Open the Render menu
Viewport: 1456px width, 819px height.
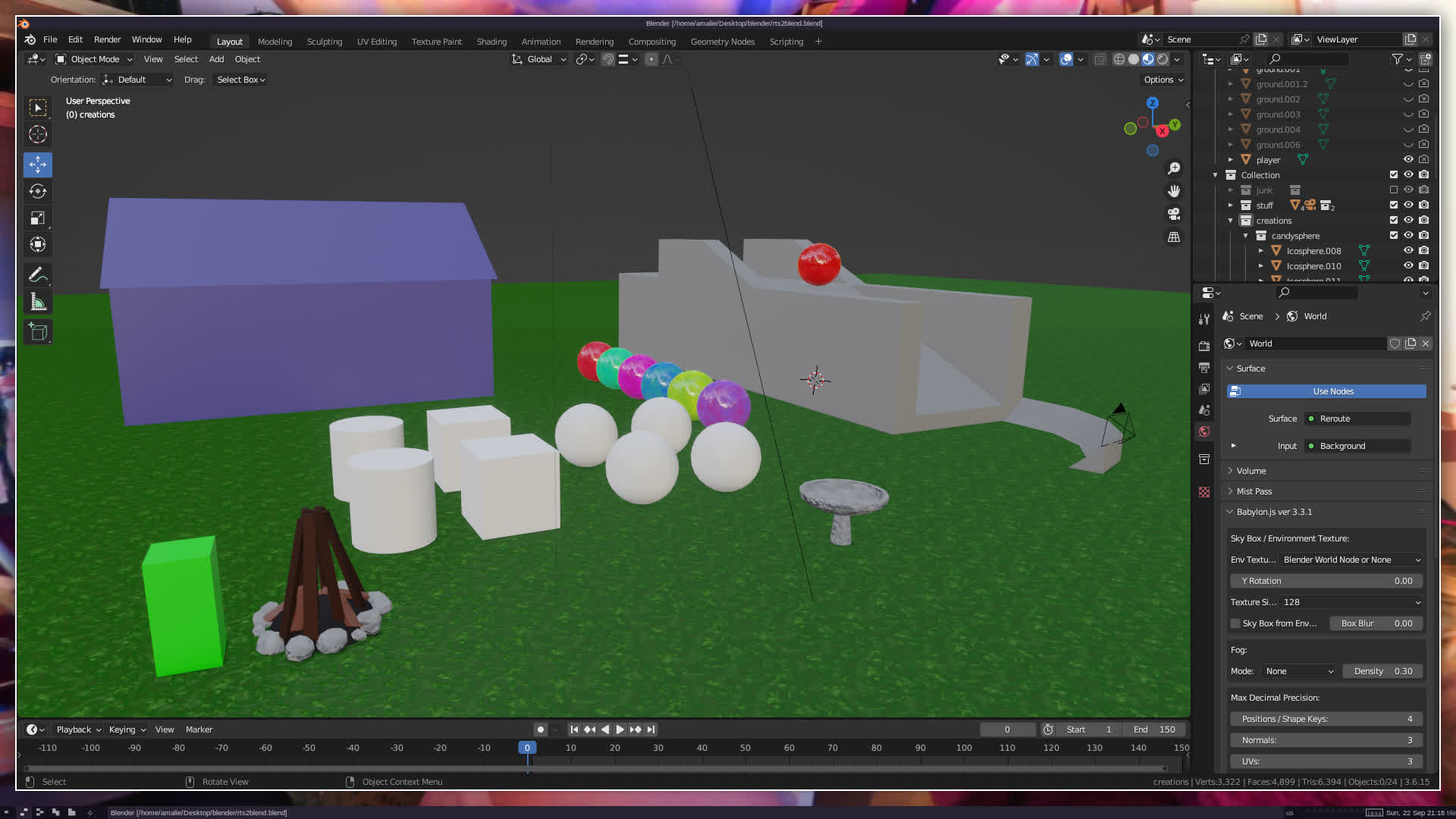click(107, 39)
